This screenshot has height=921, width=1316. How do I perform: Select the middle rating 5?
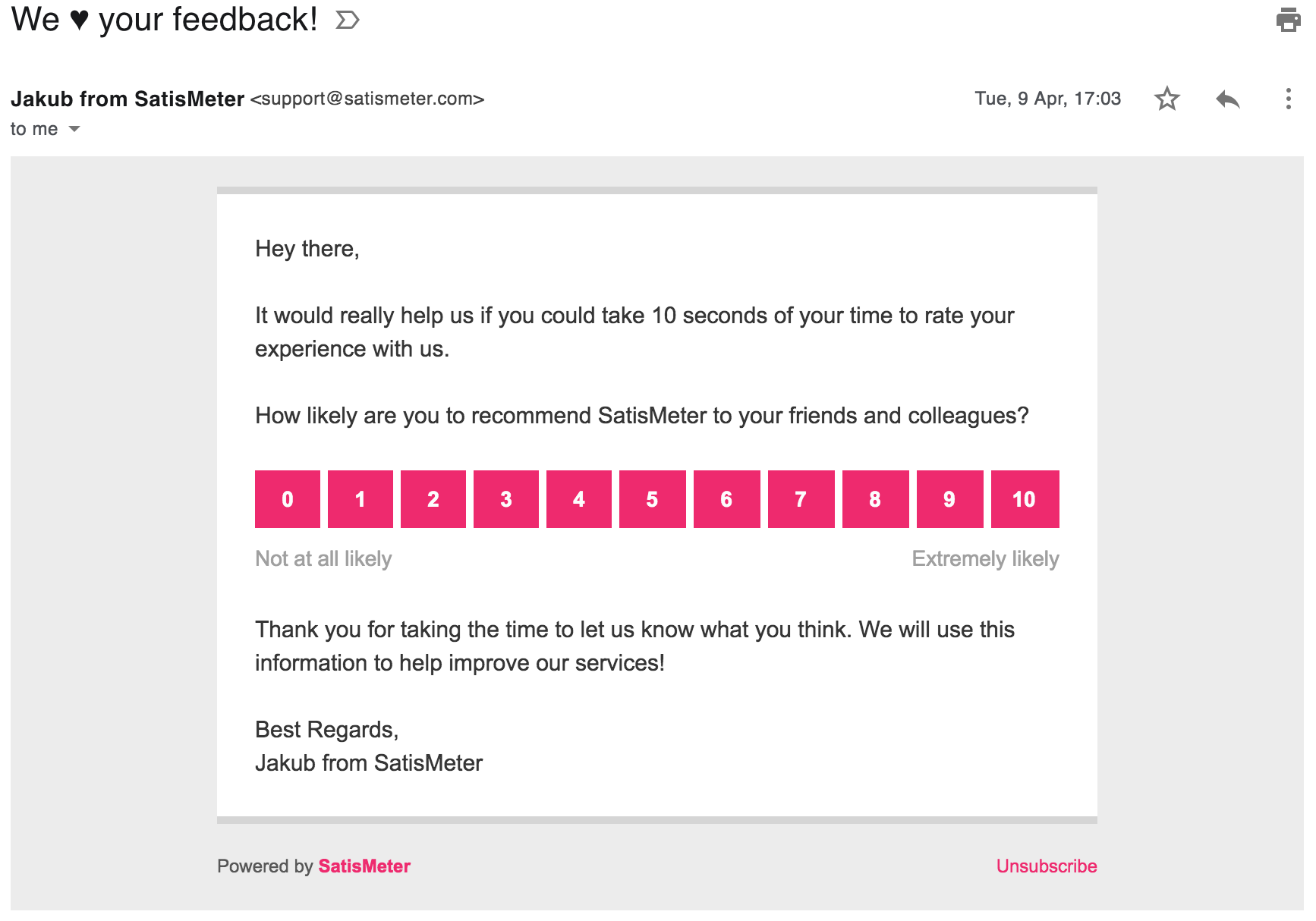coord(653,499)
